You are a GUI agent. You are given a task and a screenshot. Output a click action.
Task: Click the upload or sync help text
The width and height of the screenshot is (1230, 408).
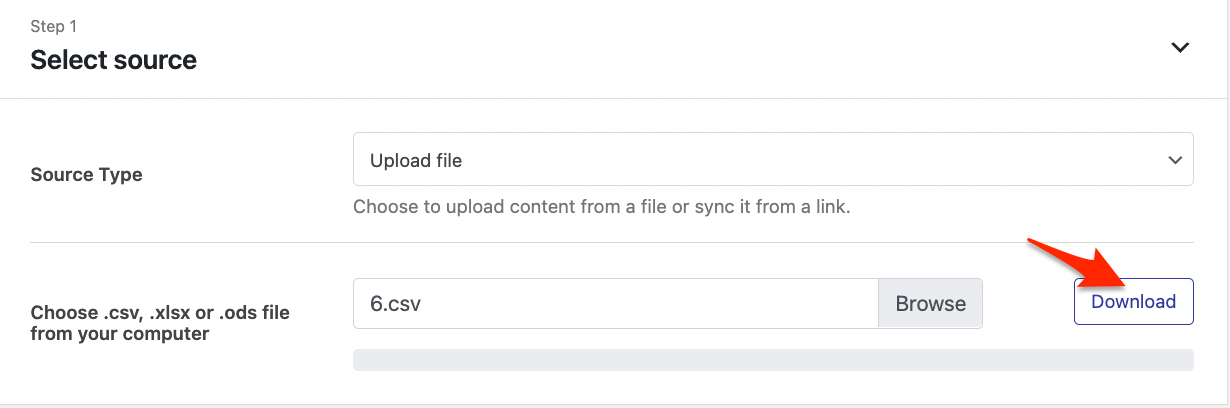point(601,208)
